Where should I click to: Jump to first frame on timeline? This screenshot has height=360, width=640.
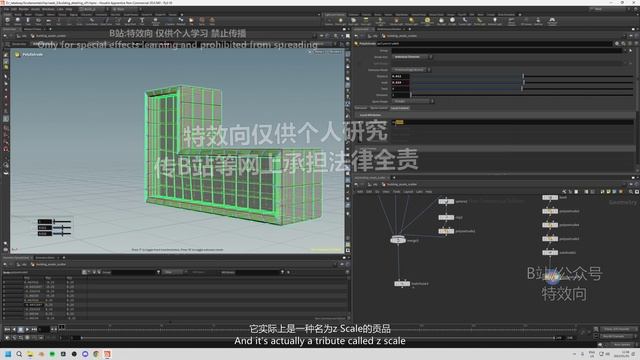(7, 329)
